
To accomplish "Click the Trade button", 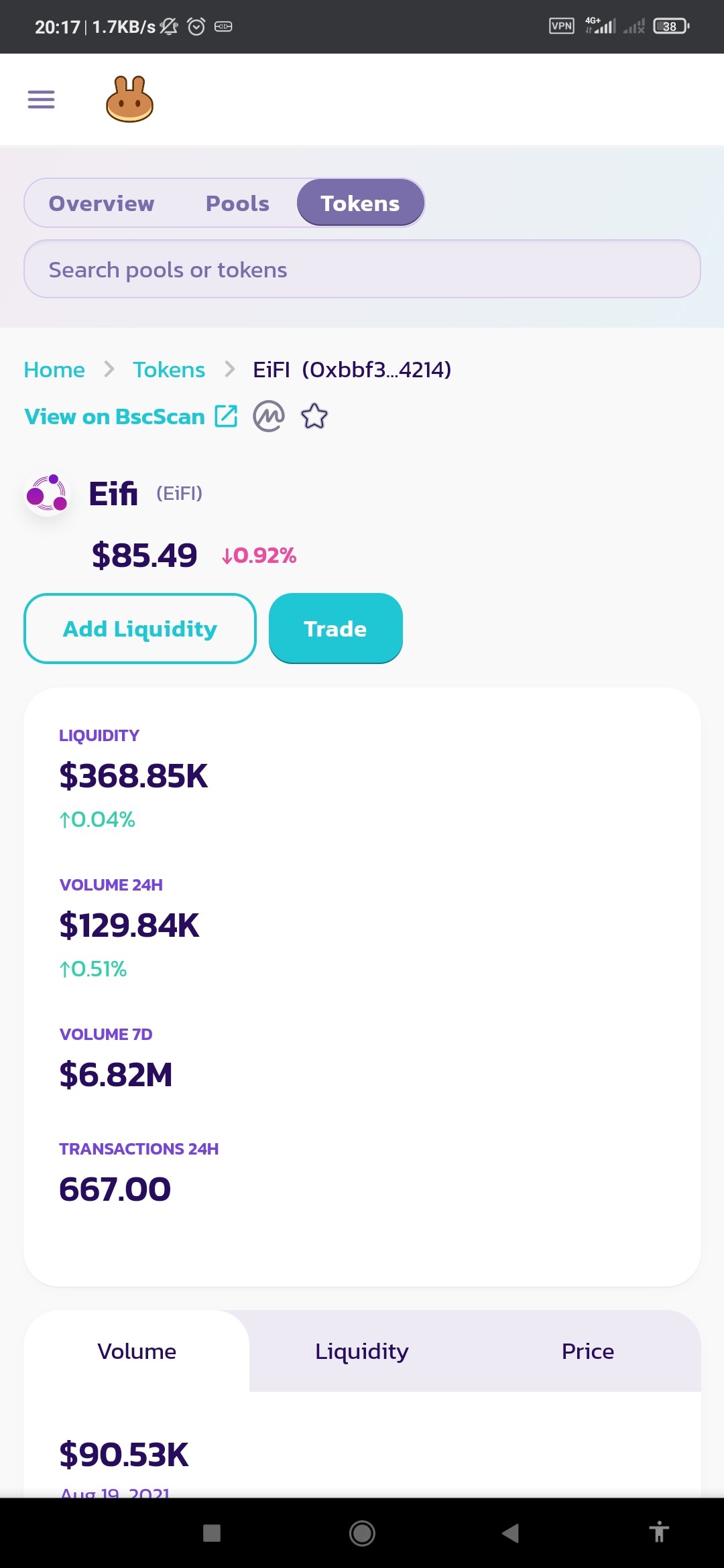I will 336,629.
